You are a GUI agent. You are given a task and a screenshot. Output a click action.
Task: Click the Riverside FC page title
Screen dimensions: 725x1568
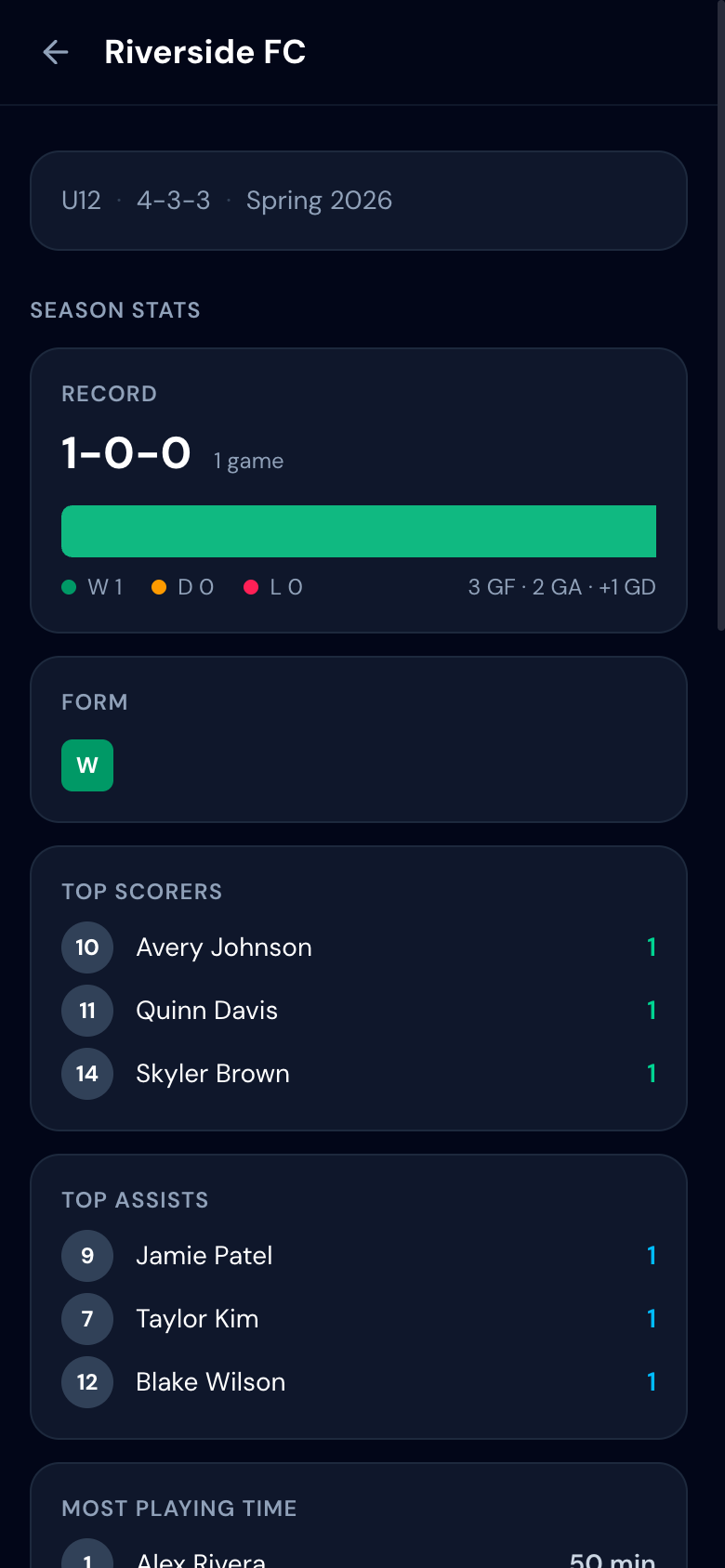click(x=205, y=52)
